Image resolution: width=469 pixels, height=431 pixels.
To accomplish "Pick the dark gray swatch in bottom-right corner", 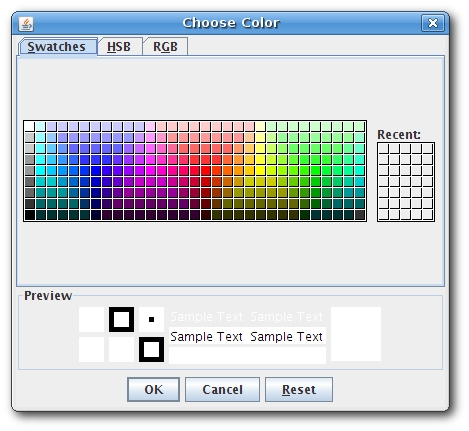I will pos(360,214).
